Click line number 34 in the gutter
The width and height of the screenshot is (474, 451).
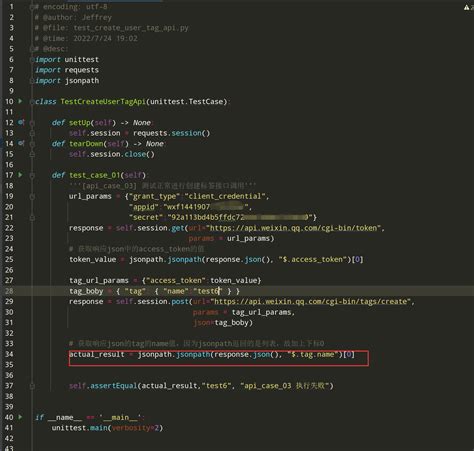(9, 354)
